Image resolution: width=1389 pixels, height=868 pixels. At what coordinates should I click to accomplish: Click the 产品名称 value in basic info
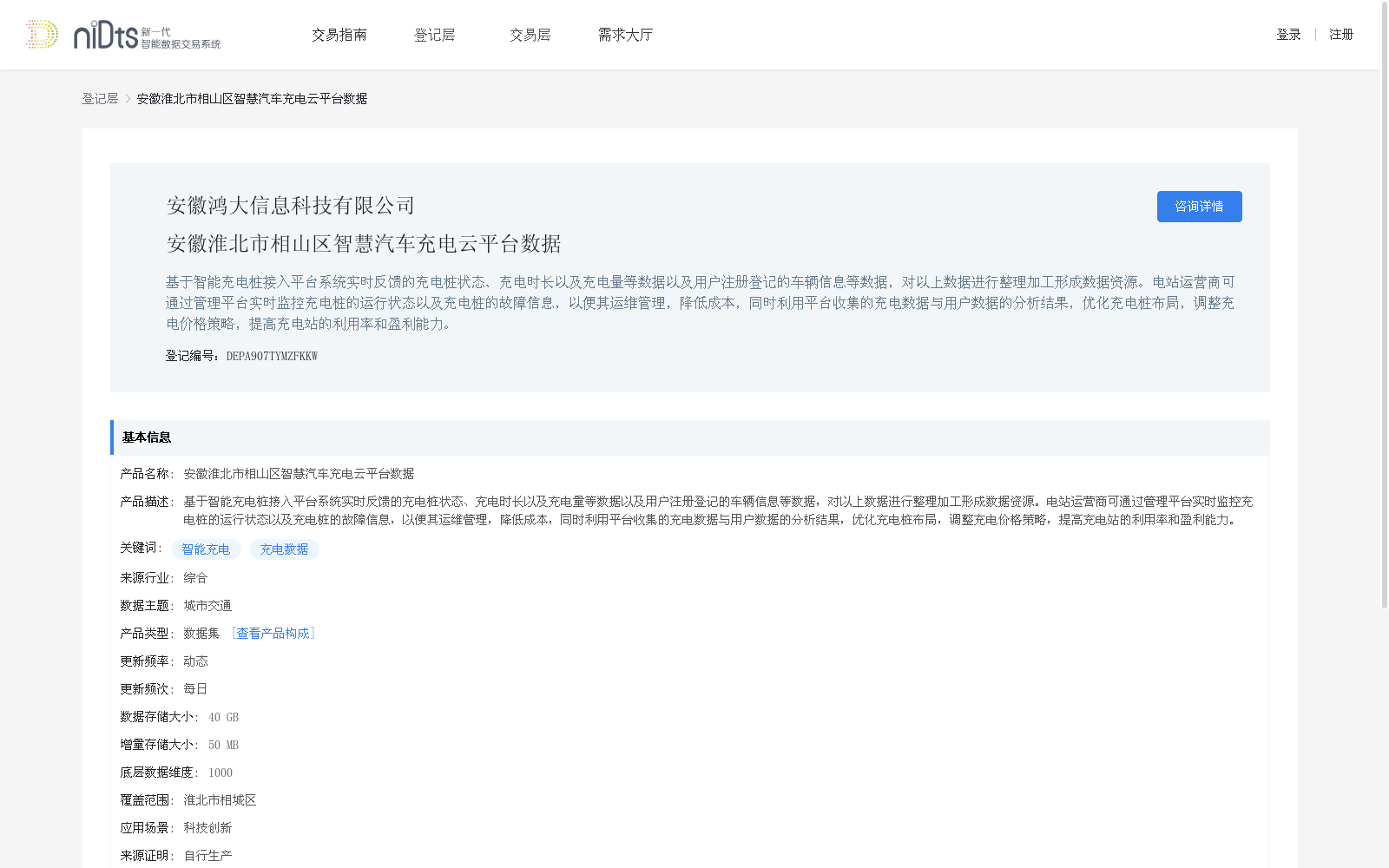[x=299, y=474]
